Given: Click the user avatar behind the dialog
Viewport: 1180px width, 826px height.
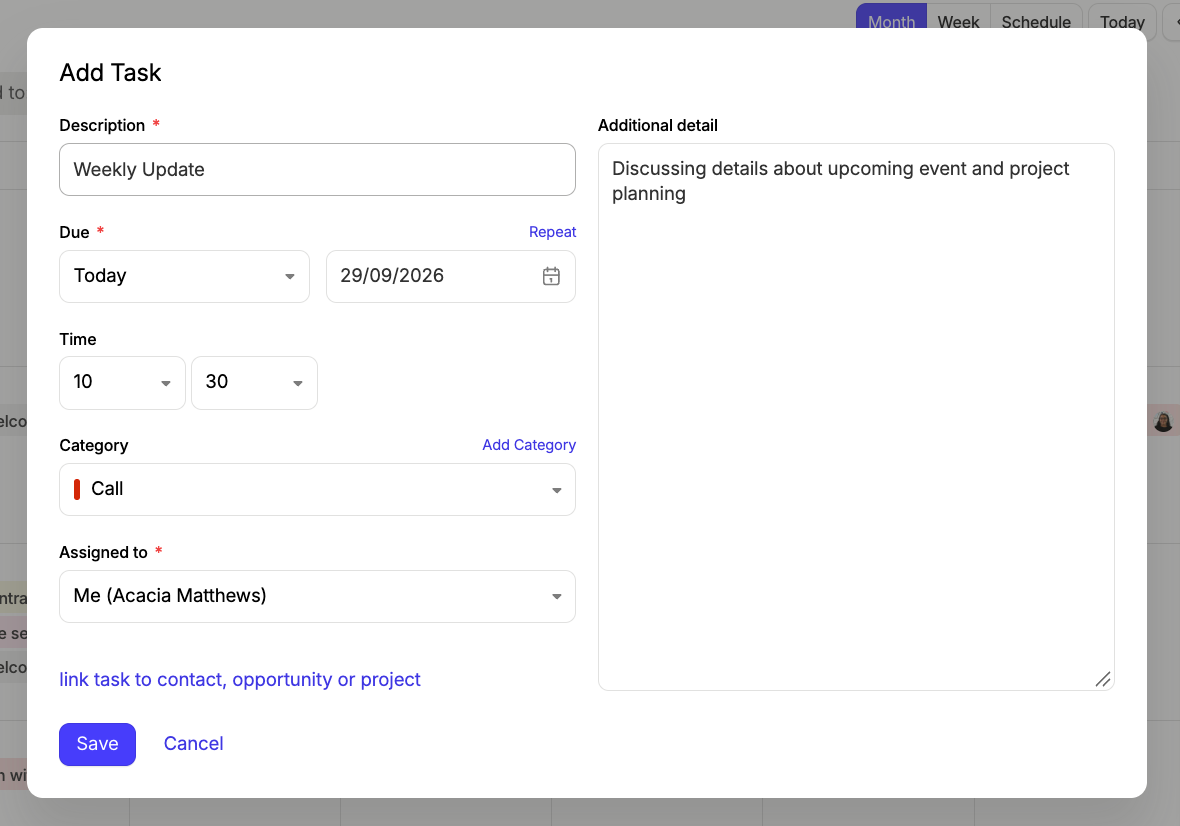Looking at the screenshot, I should 1163,421.
